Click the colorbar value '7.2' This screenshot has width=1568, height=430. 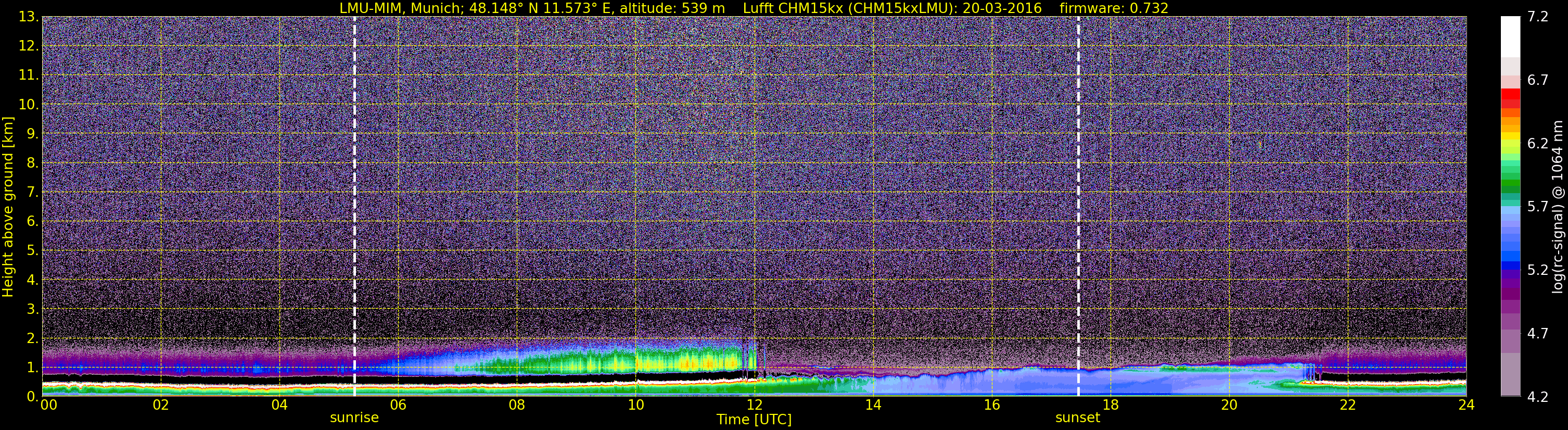[x=1538, y=17]
